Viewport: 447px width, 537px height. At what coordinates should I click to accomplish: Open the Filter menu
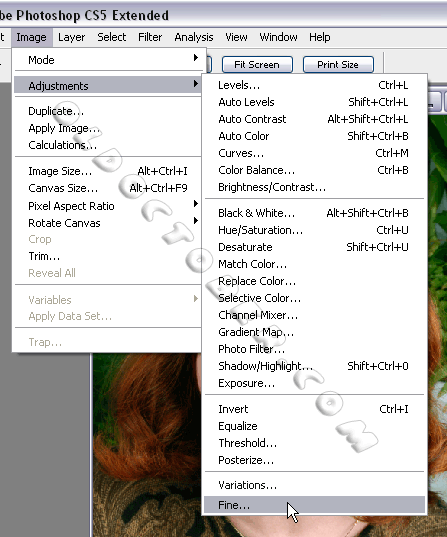tap(150, 37)
